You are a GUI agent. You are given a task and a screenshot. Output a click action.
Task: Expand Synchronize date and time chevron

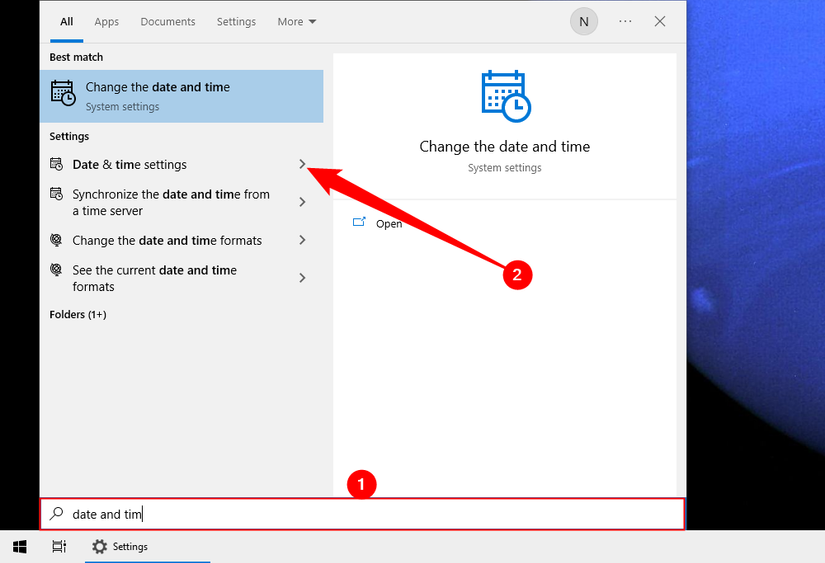pyautogui.click(x=302, y=202)
